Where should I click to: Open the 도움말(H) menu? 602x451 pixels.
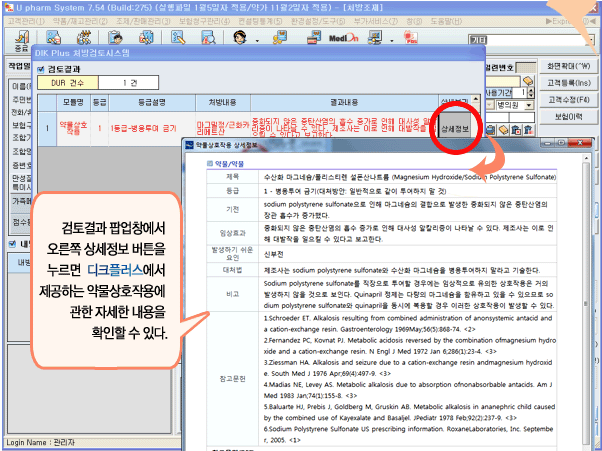click(446, 21)
